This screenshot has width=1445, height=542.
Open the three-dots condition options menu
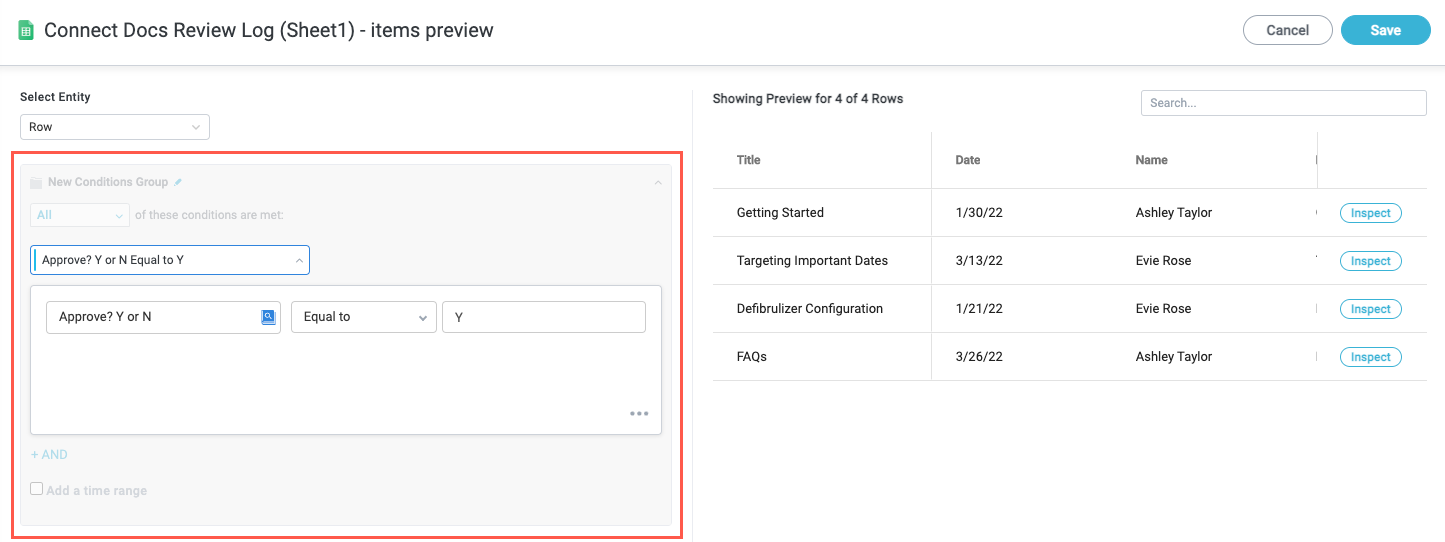point(639,414)
